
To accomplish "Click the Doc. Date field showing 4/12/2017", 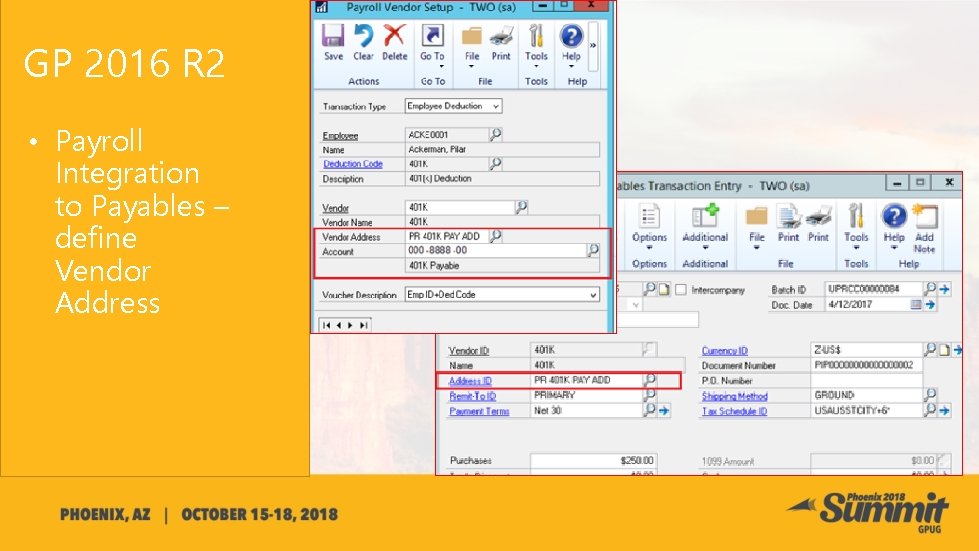I will pos(867,305).
